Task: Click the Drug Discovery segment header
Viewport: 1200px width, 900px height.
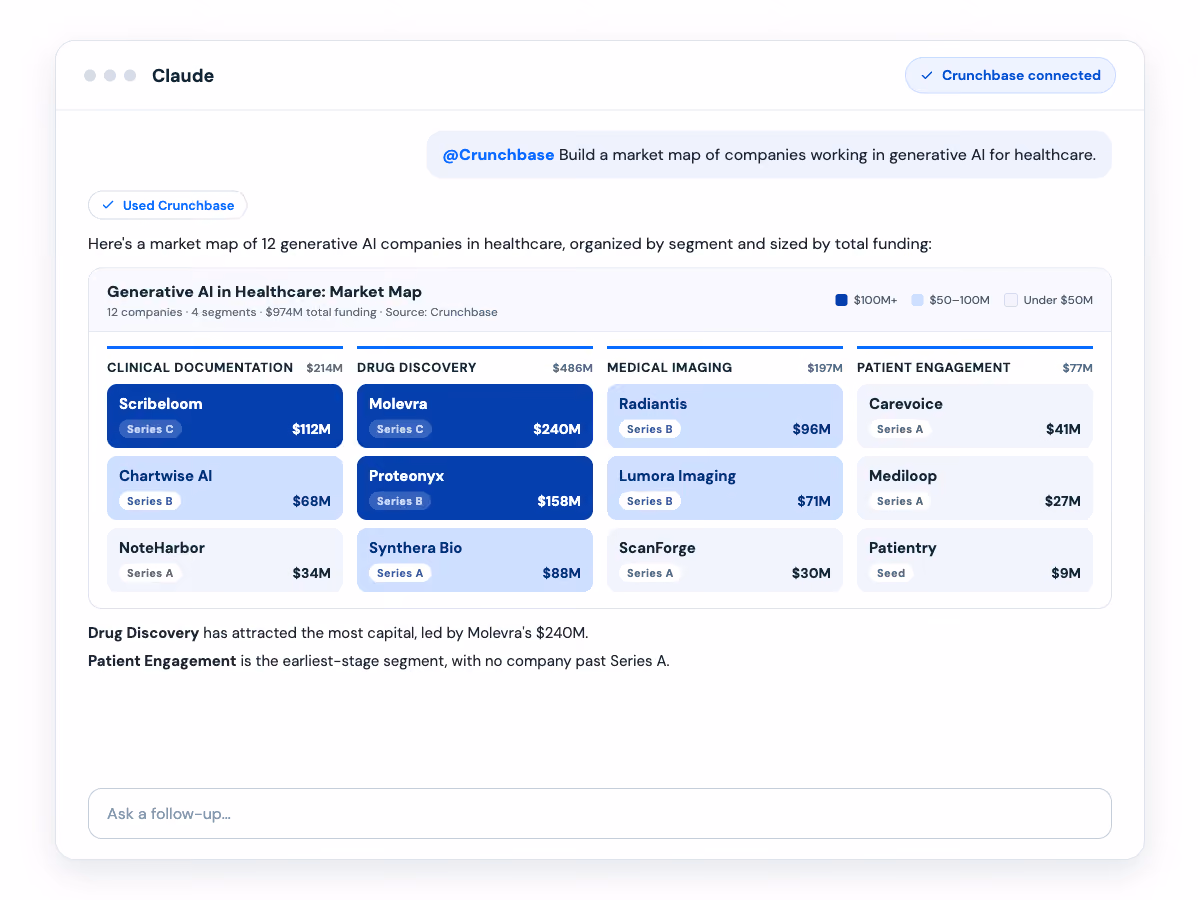Action: pyautogui.click(x=417, y=368)
